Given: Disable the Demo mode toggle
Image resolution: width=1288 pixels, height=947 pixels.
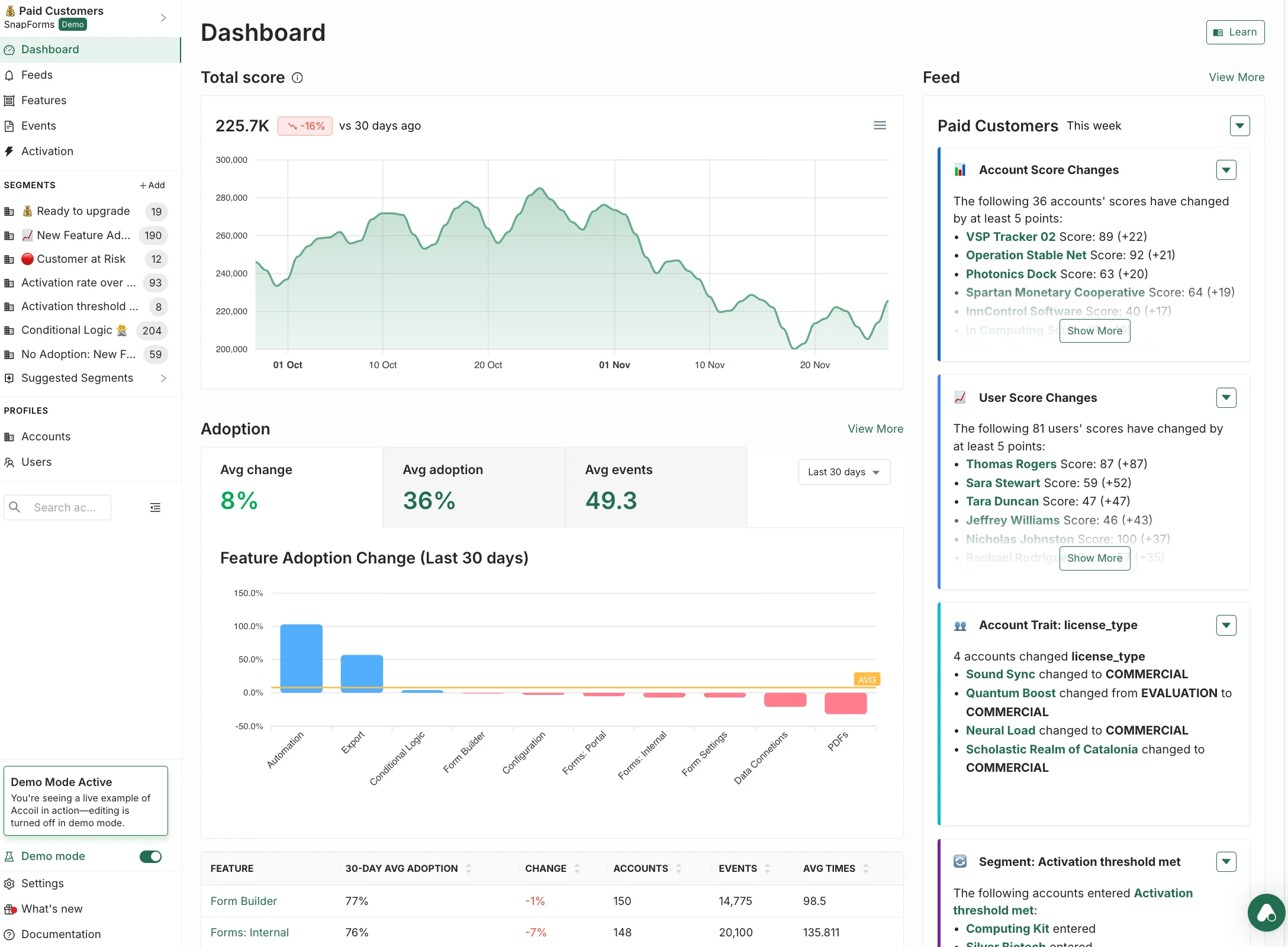Looking at the screenshot, I should click(150, 856).
